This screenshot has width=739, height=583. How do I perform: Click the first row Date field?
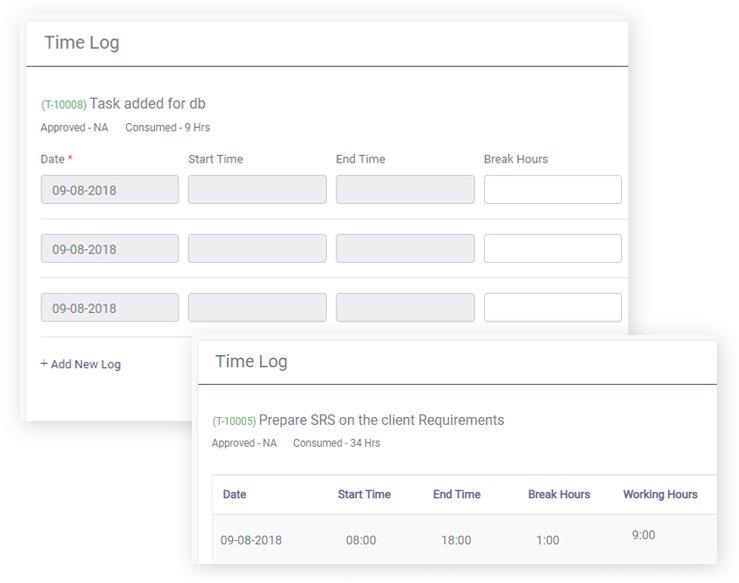point(110,190)
